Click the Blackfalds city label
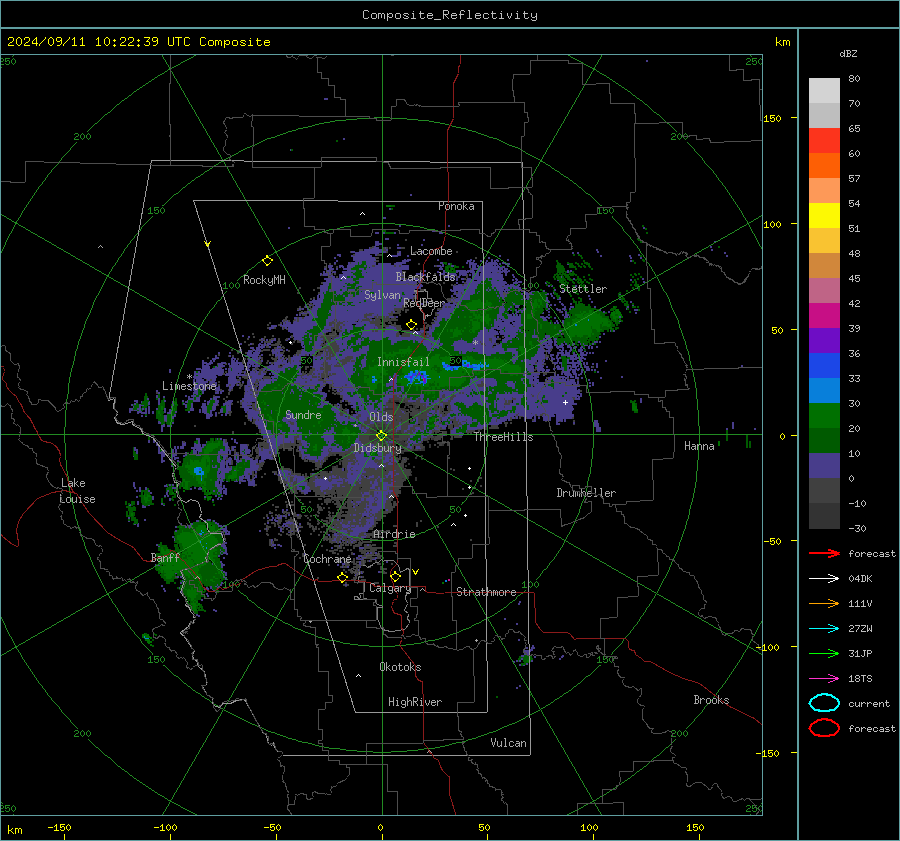Image resolution: width=900 pixels, height=841 pixels. click(x=425, y=277)
